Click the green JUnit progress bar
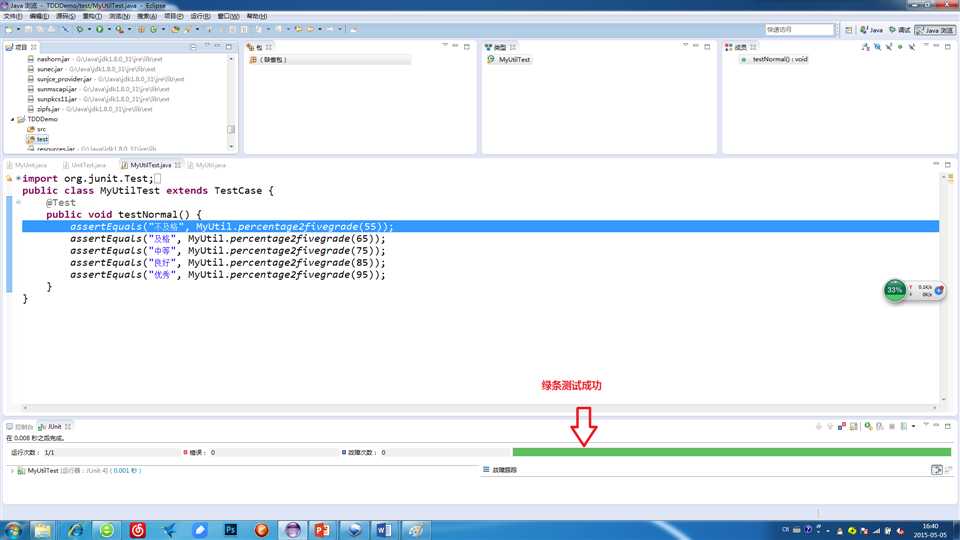960x540 pixels. (732, 452)
